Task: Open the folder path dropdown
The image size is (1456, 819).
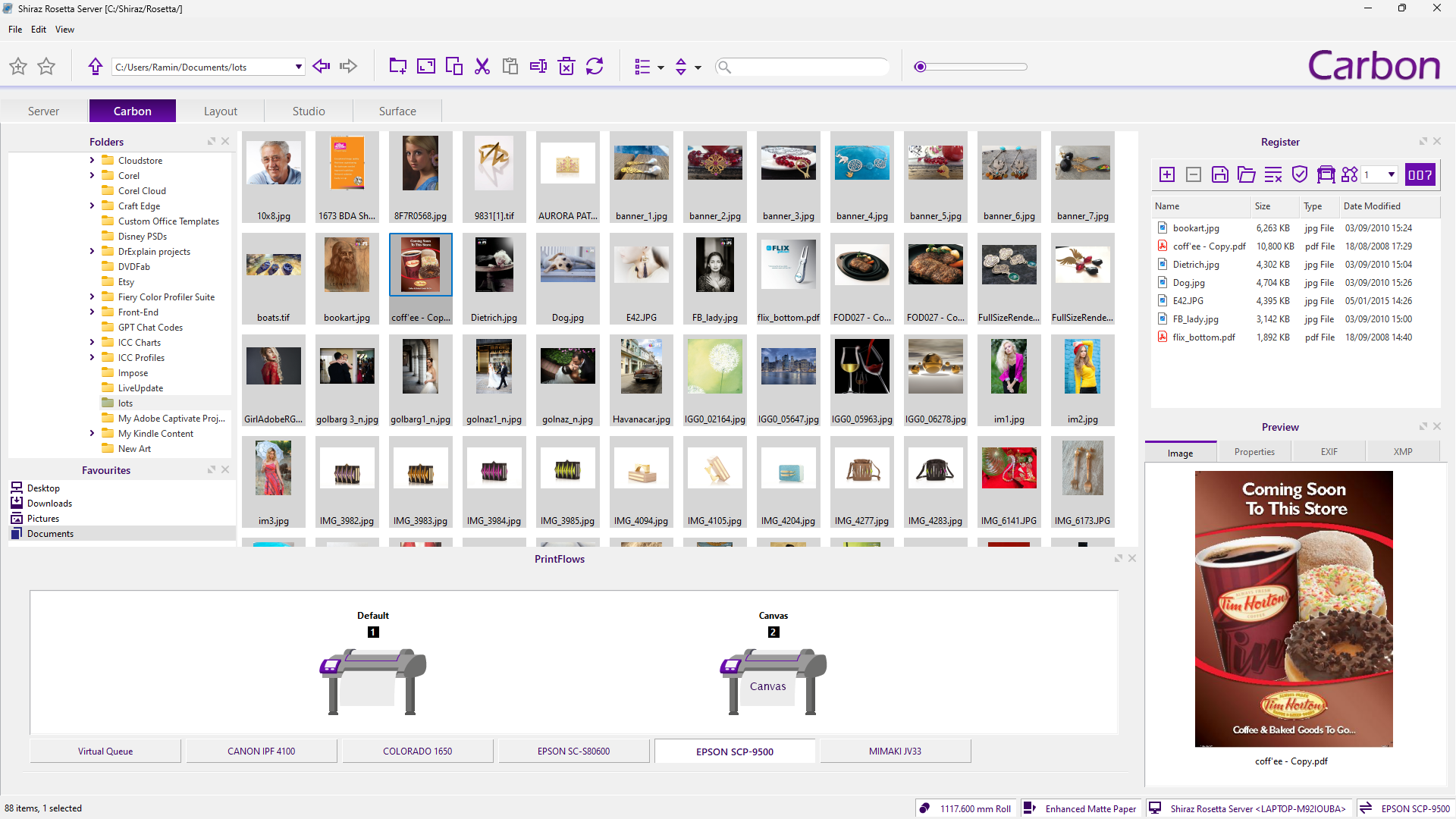Action: pos(298,67)
